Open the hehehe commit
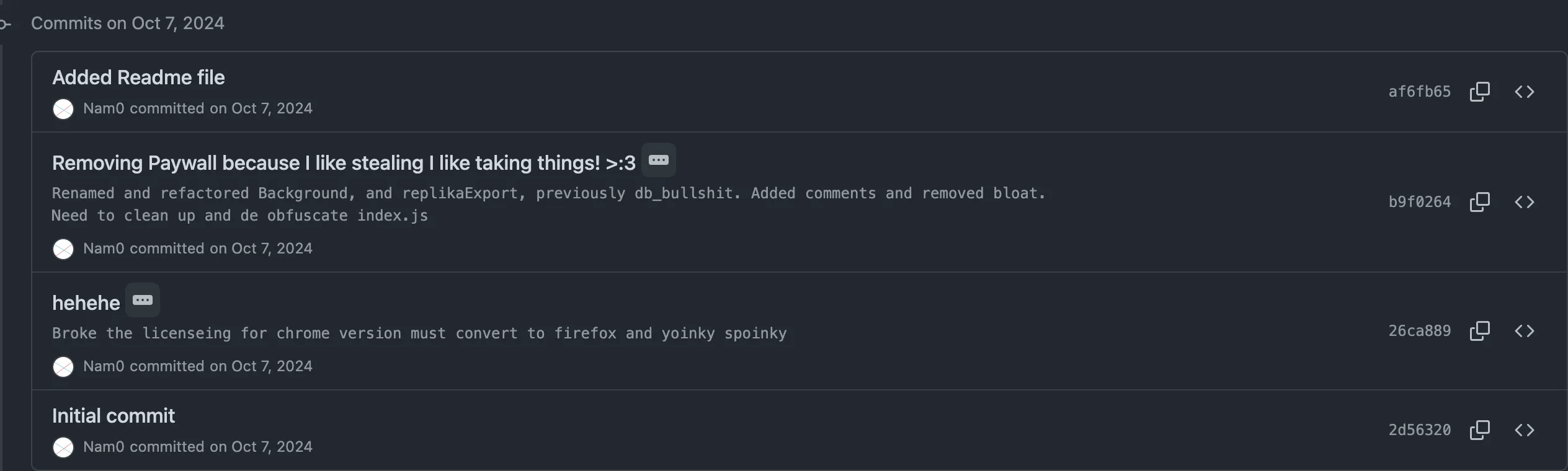The height and width of the screenshot is (471, 1568). coord(86,303)
